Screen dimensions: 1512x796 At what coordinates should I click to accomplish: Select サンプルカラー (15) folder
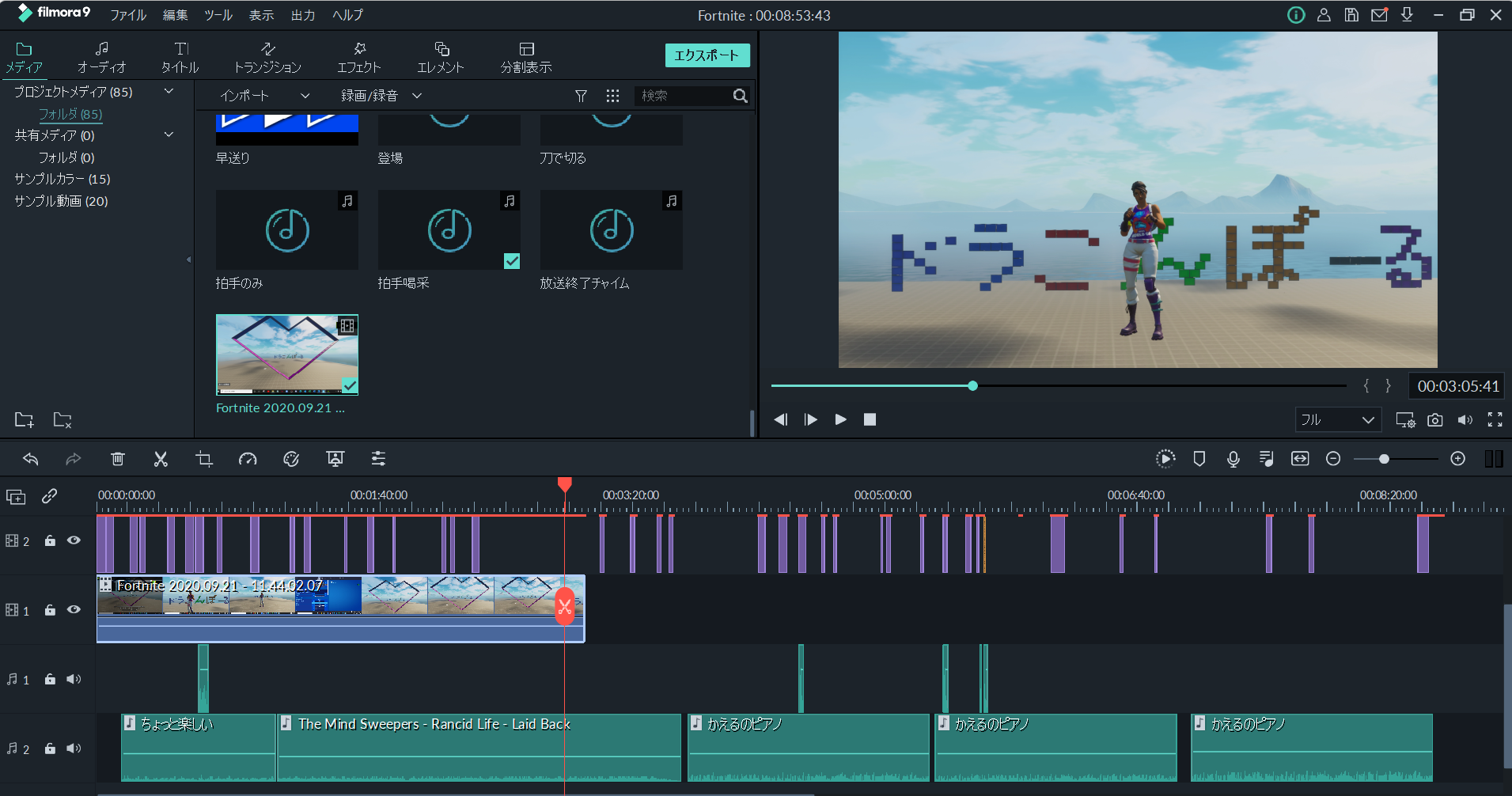[x=63, y=179]
